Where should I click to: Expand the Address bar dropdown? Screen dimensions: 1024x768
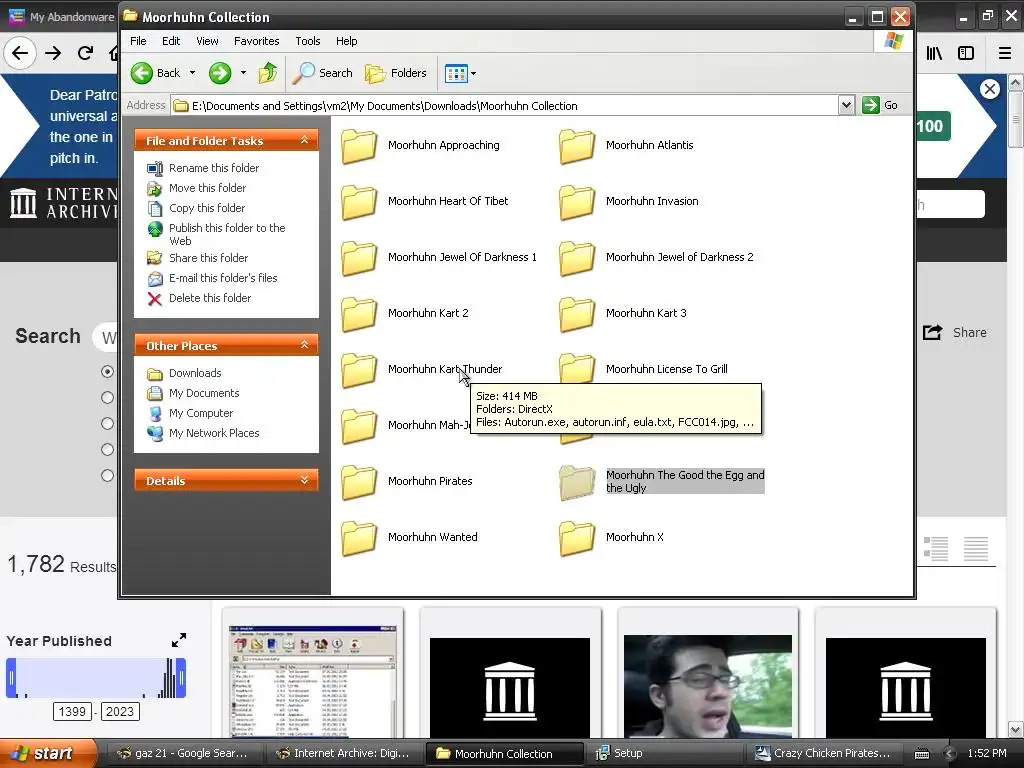(x=846, y=105)
